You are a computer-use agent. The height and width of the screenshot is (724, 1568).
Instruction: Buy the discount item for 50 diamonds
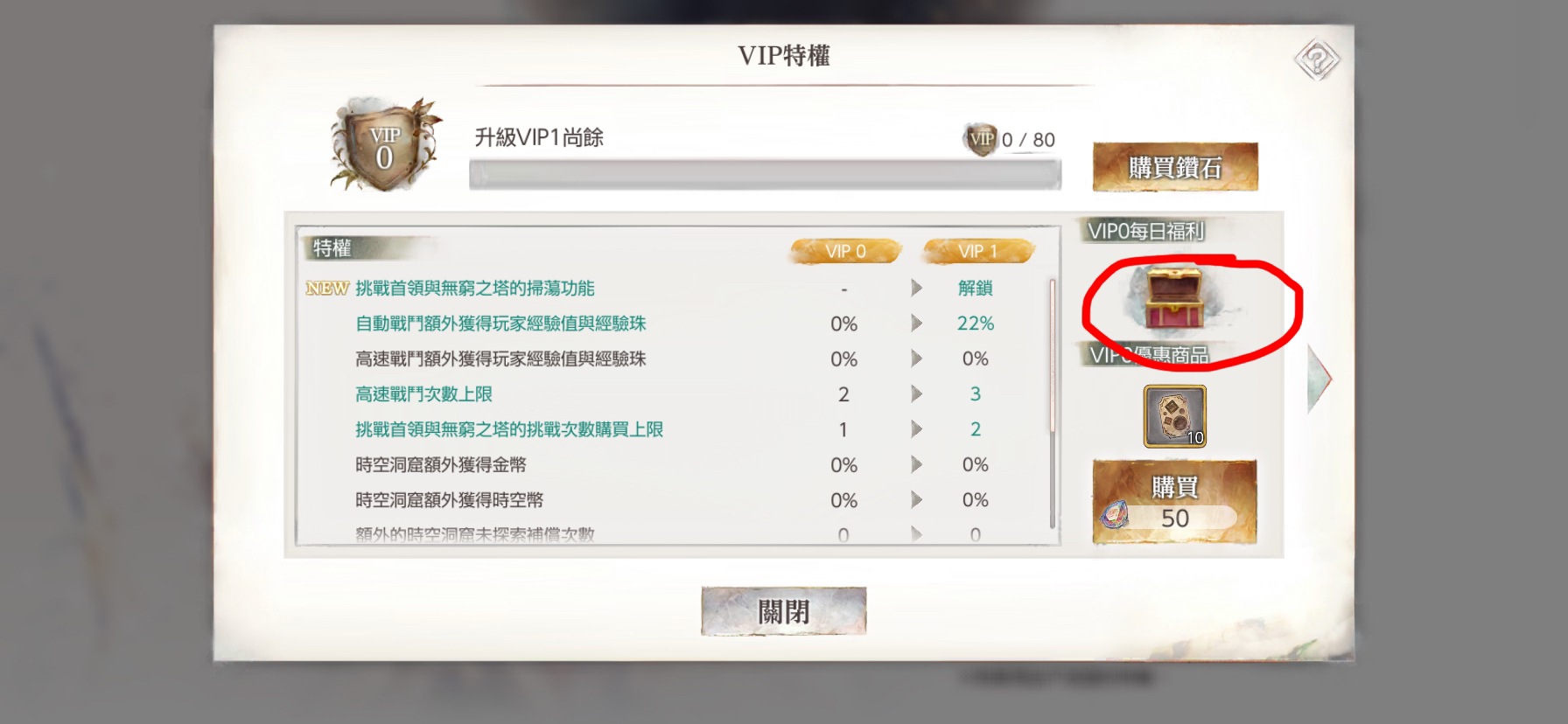pyautogui.click(x=1174, y=502)
